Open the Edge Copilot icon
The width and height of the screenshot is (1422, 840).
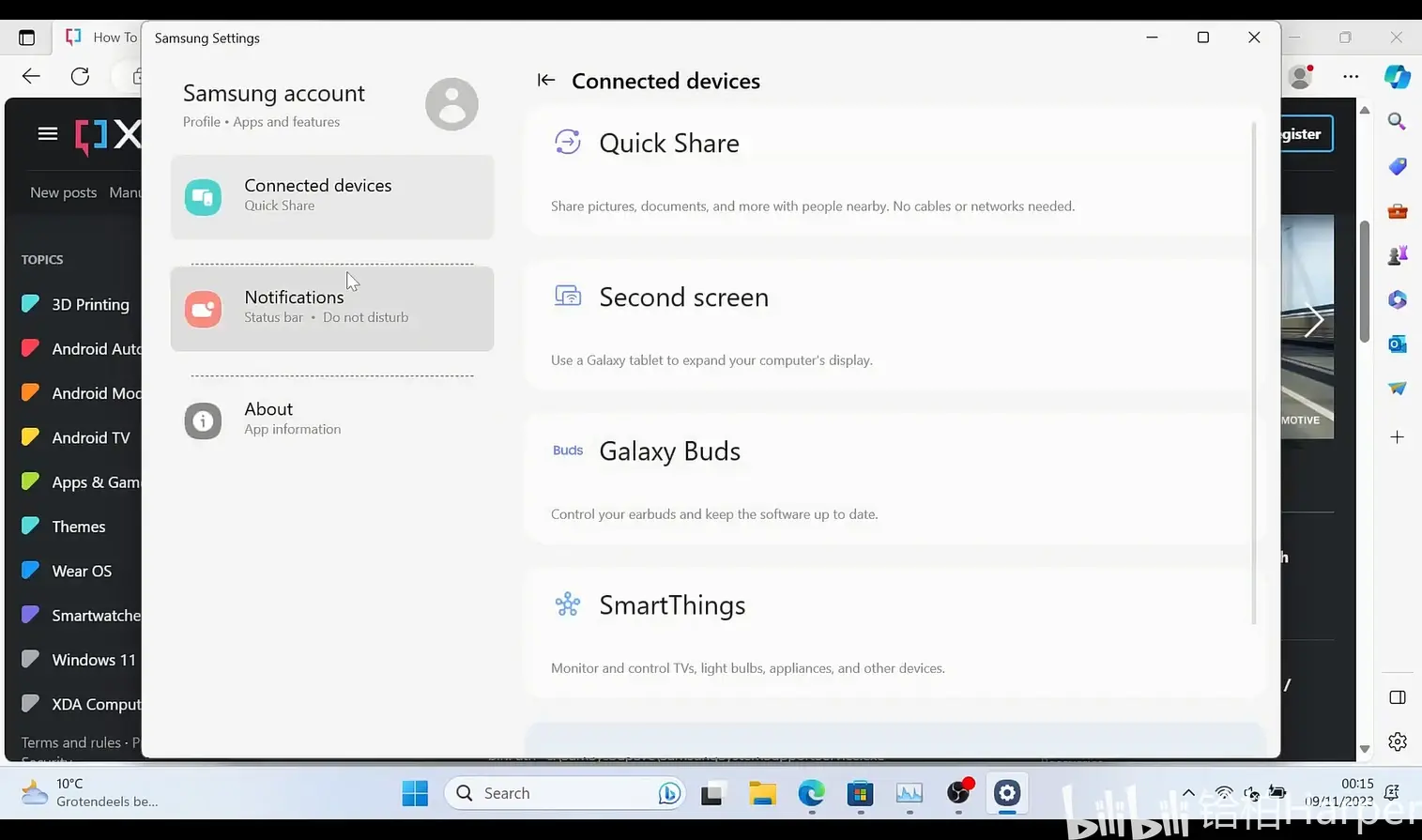1398,76
